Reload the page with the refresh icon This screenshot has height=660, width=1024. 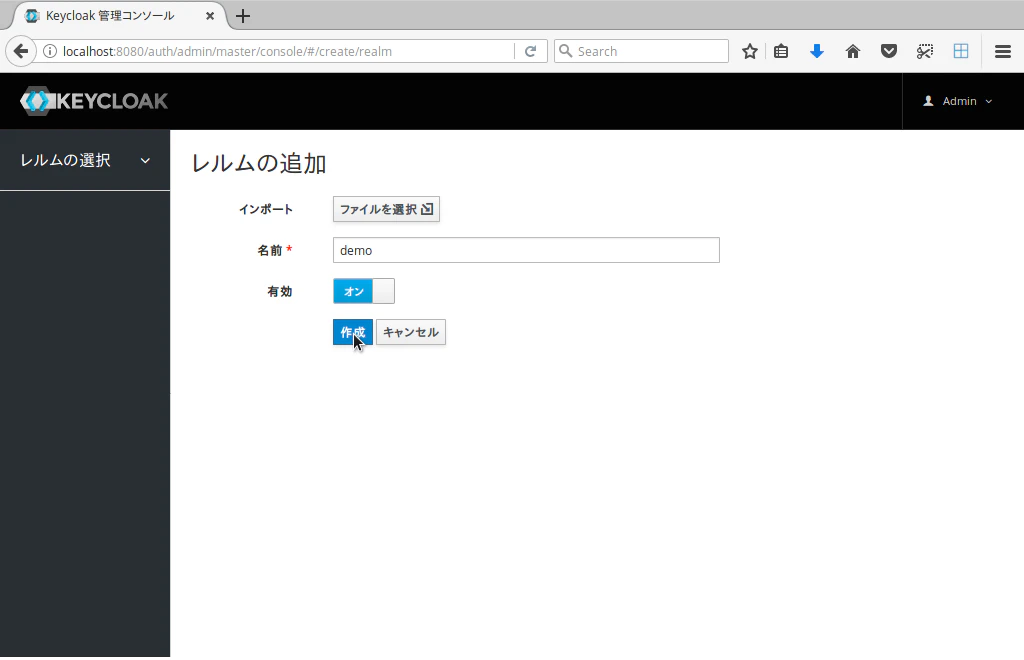(530, 51)
